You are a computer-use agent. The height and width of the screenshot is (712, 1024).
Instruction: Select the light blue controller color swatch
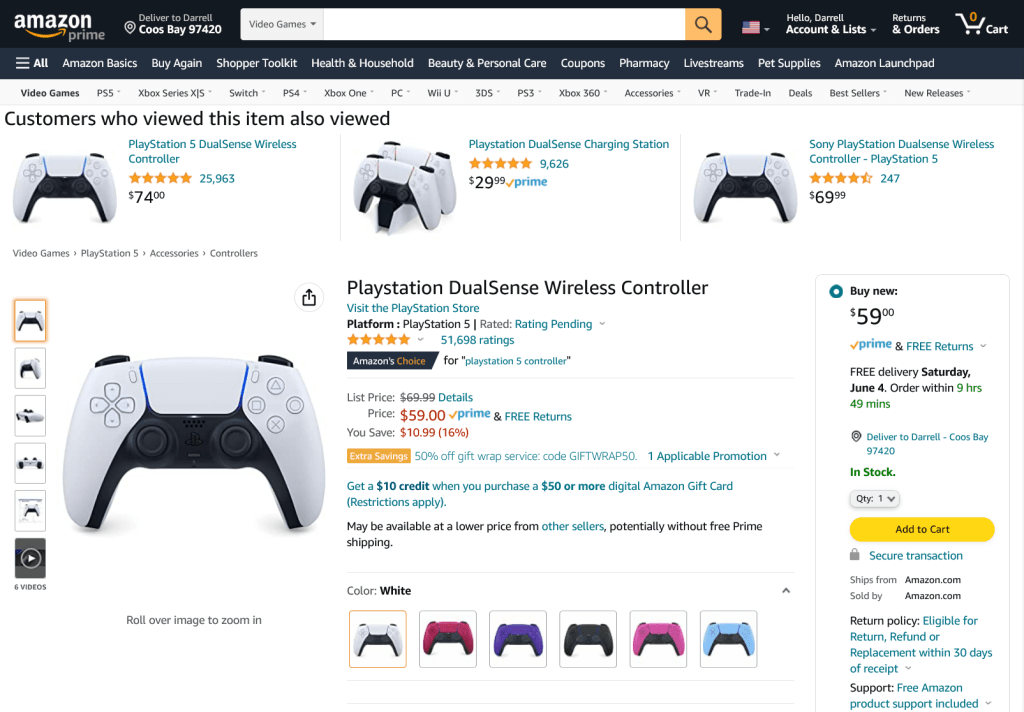click(728, 638)
